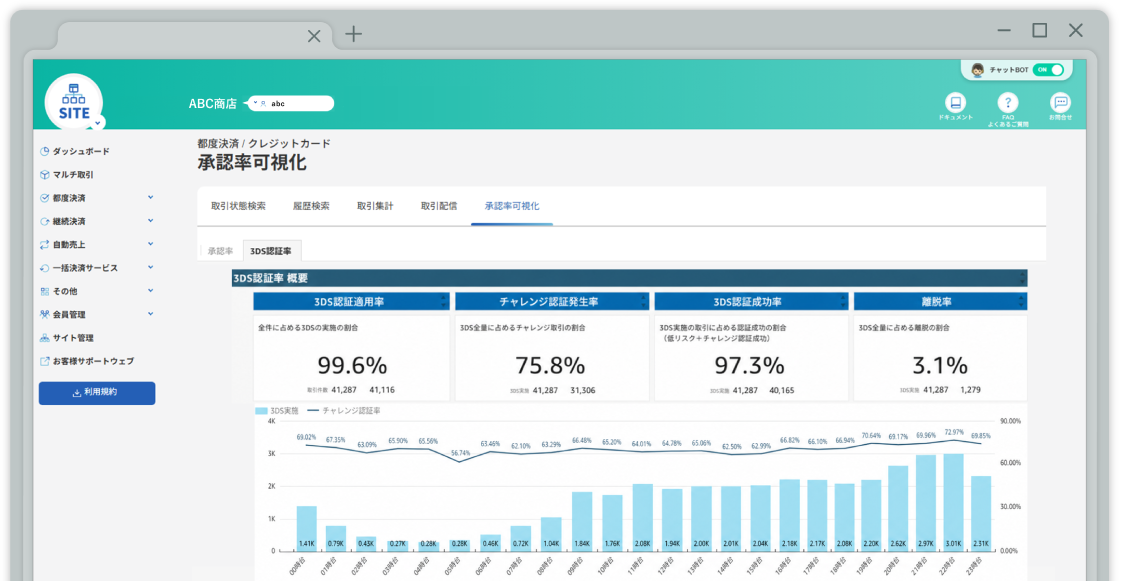Open the お問合せ chat bubble icon
Image resolution: width=1121 pixels, height=581 pixels.
pyautogui.click(x=1060, y=102)
